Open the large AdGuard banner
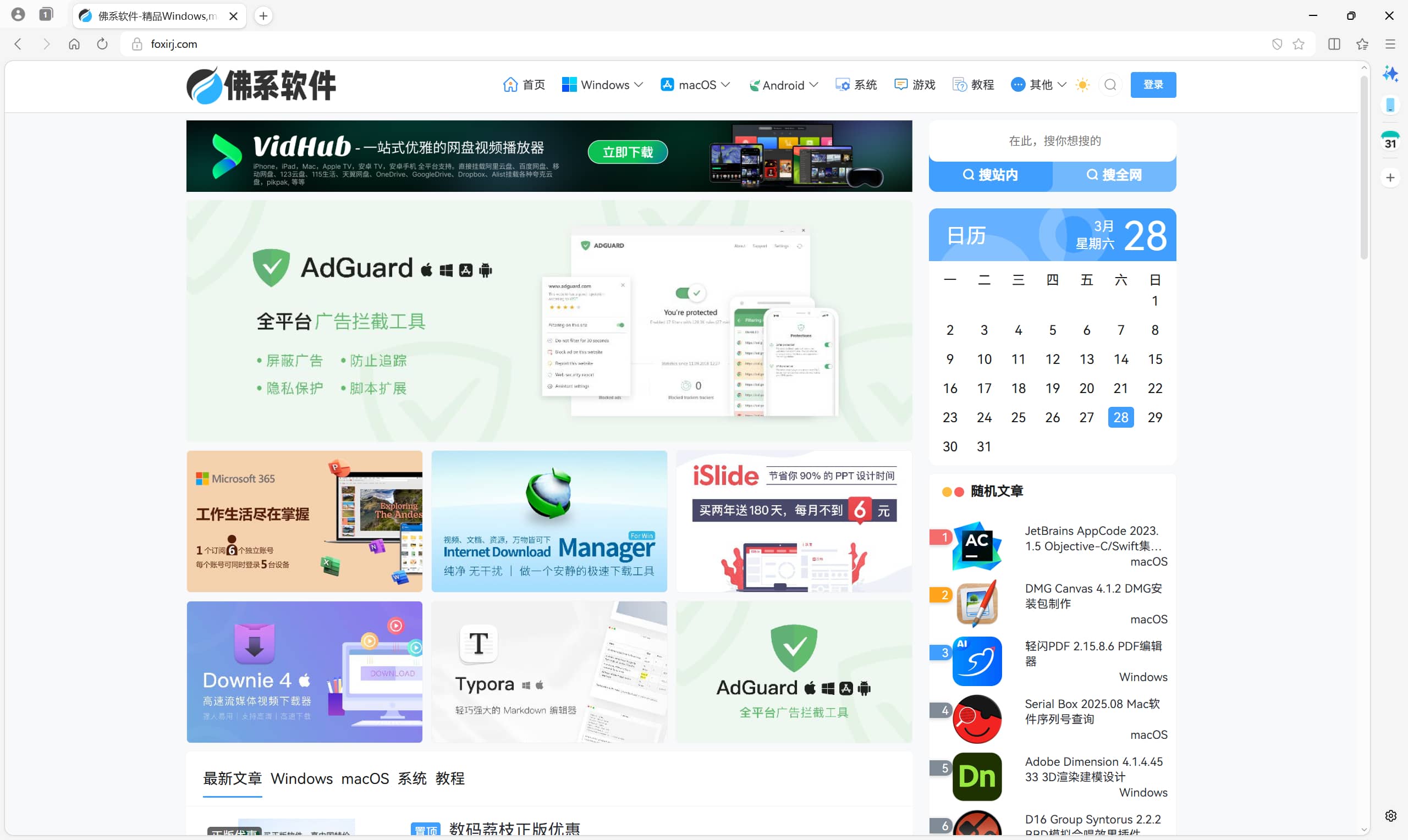Viewport: 1408px width, 840px height. (549, 321)
